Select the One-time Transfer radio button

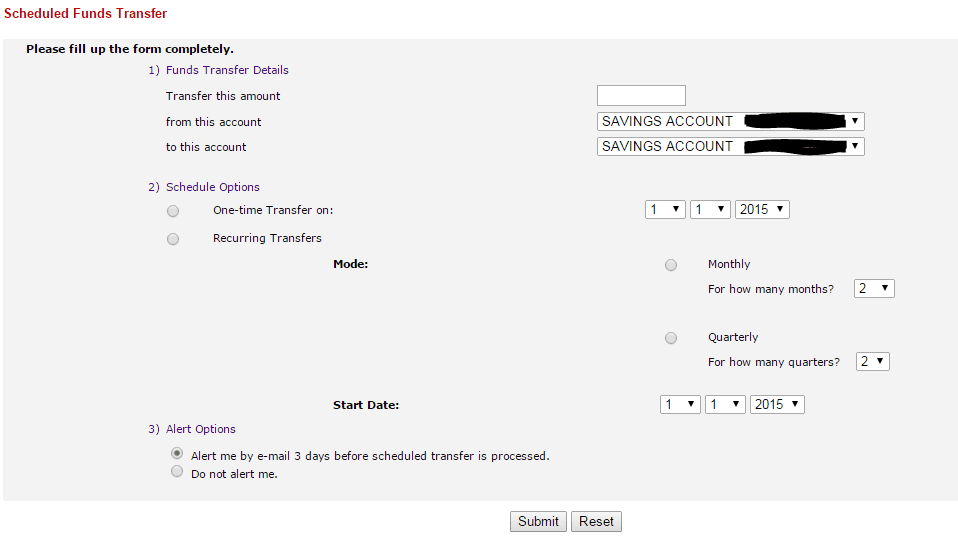click(173, 211)
